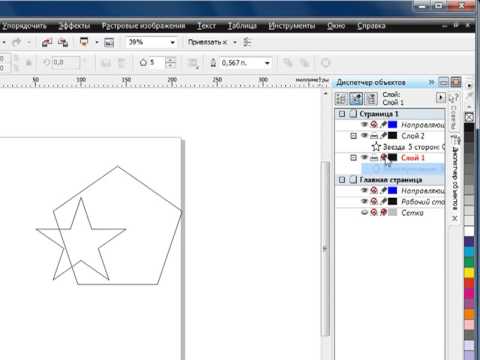Open the Эффекты menu
The height and width of the screenshot is (360, 480).
[x=74, y=26]
